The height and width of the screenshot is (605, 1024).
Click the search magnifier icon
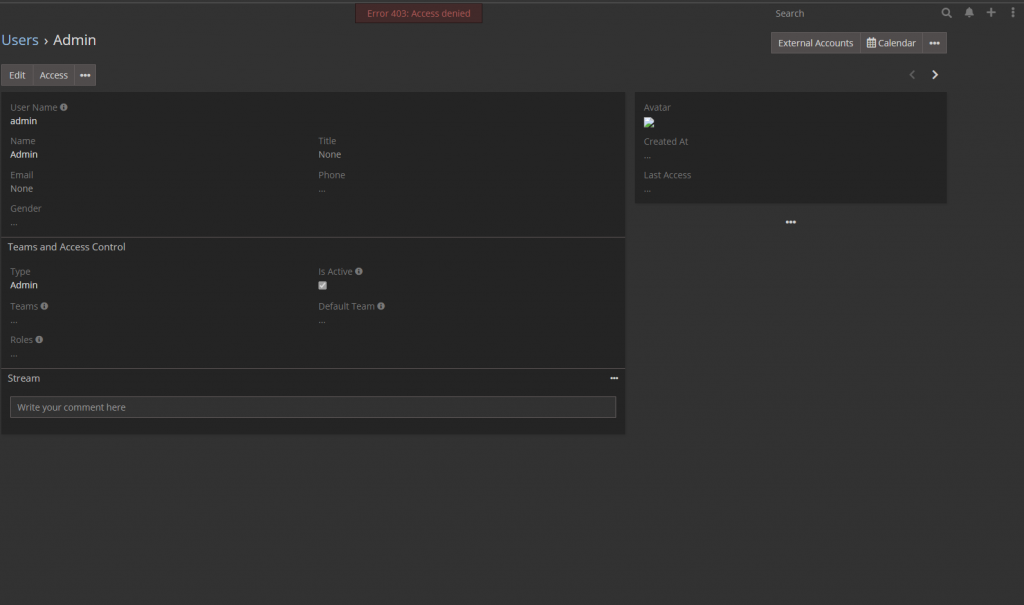coord(946,13)
